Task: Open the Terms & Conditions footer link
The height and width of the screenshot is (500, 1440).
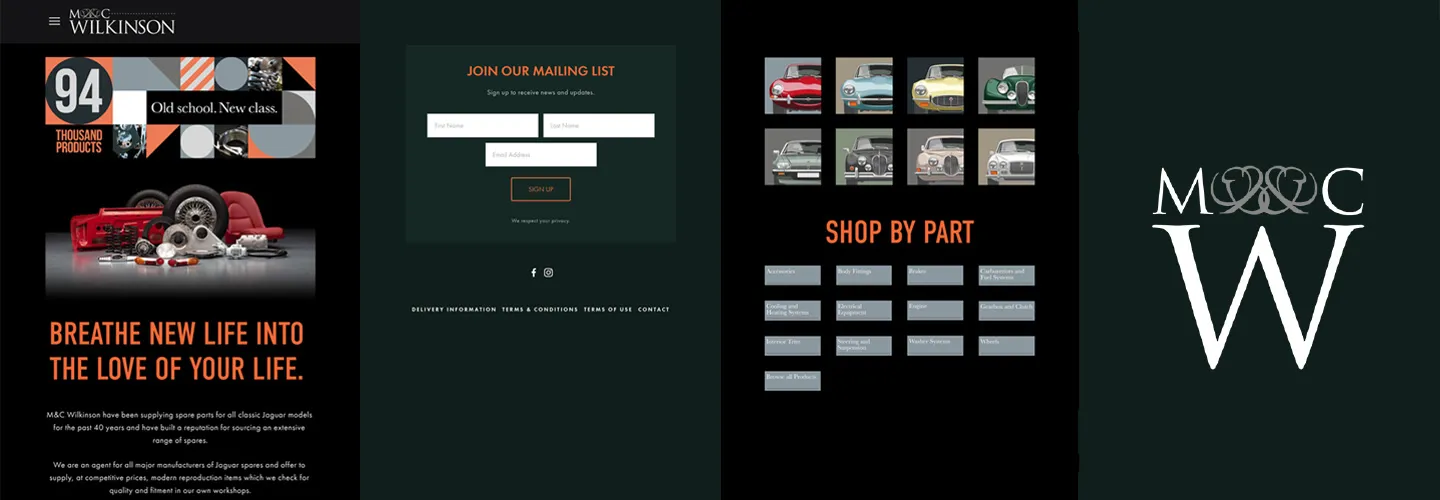Action: coord(540,309)
